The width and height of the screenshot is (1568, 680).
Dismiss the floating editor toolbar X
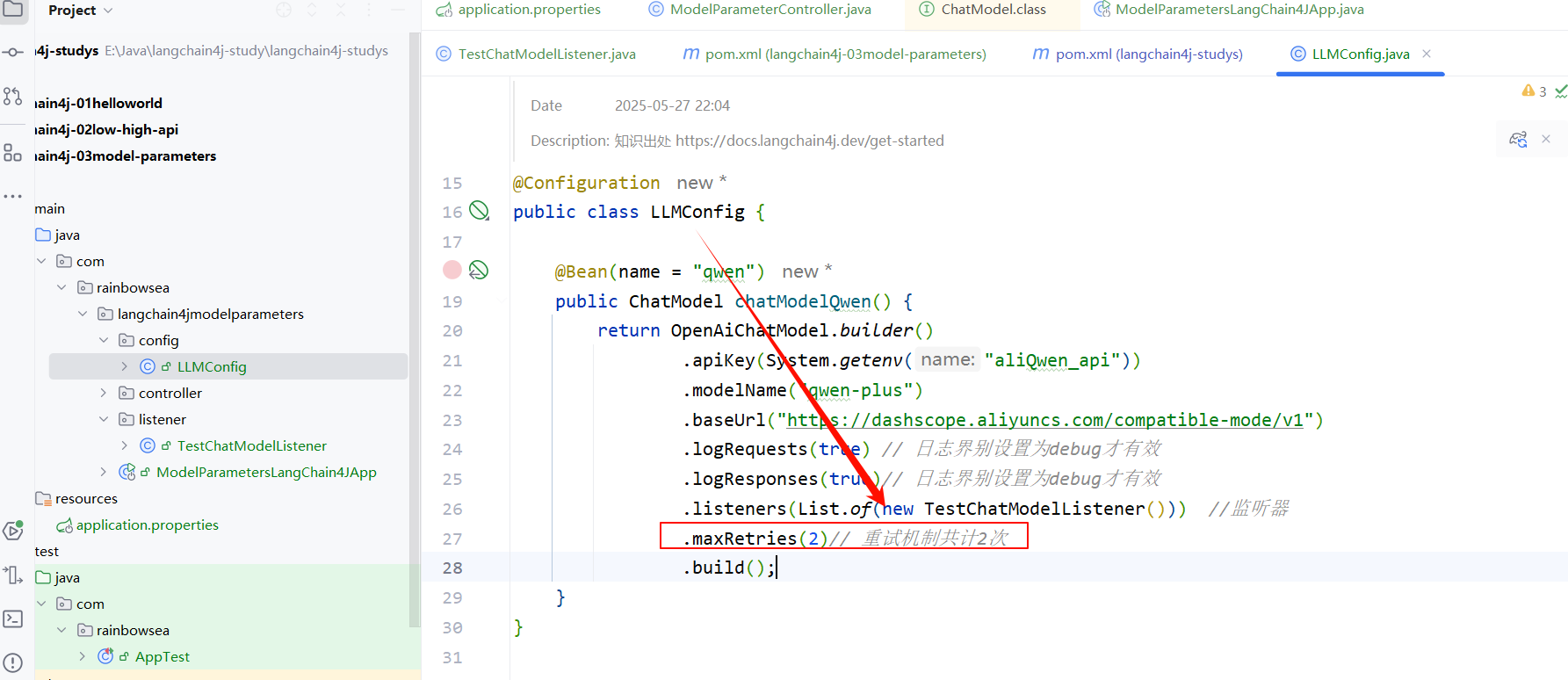[1546, 139]
